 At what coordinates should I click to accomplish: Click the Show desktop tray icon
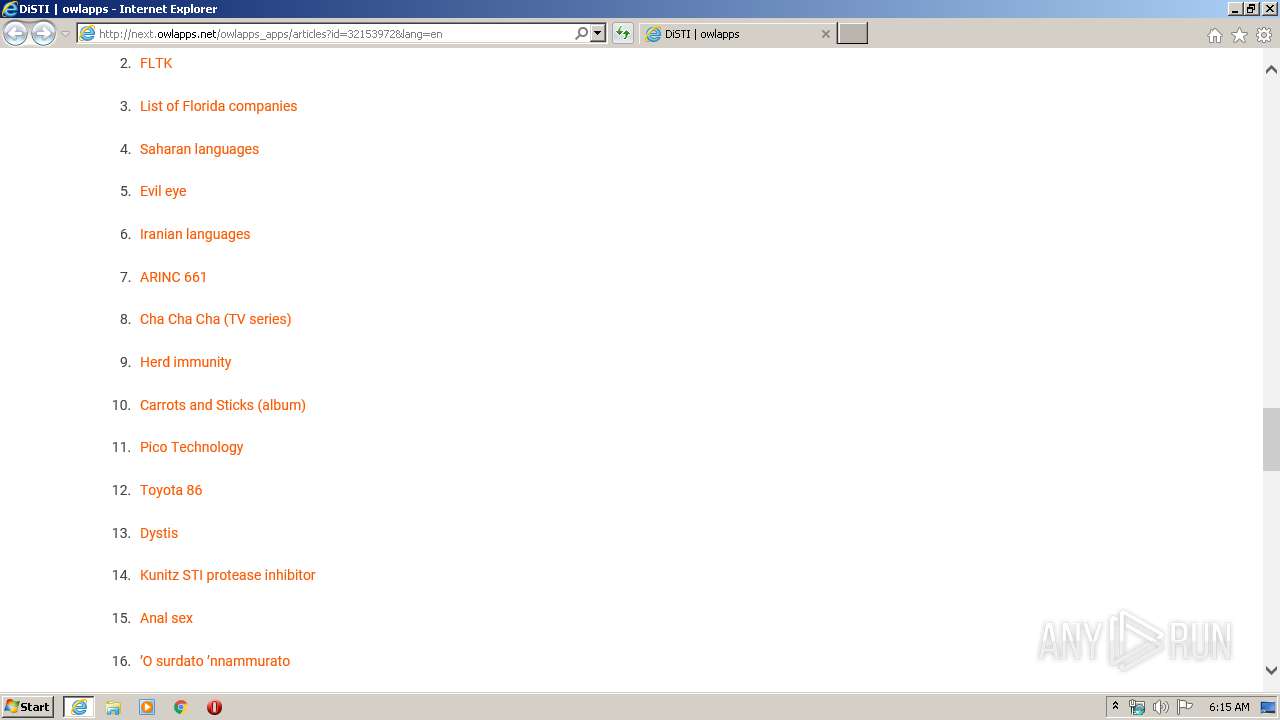pos(1269,707)
